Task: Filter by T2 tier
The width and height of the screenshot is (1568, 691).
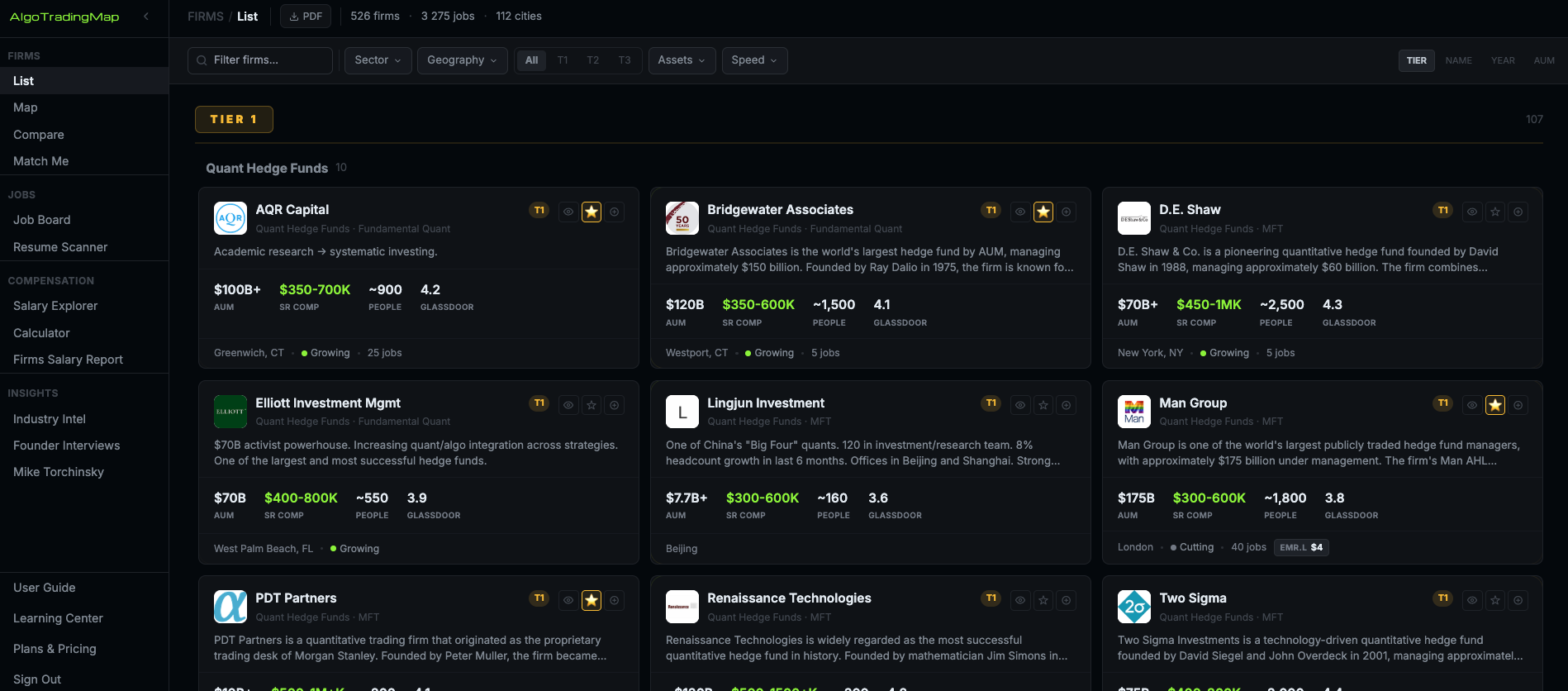Action: [x=593, y=60]
